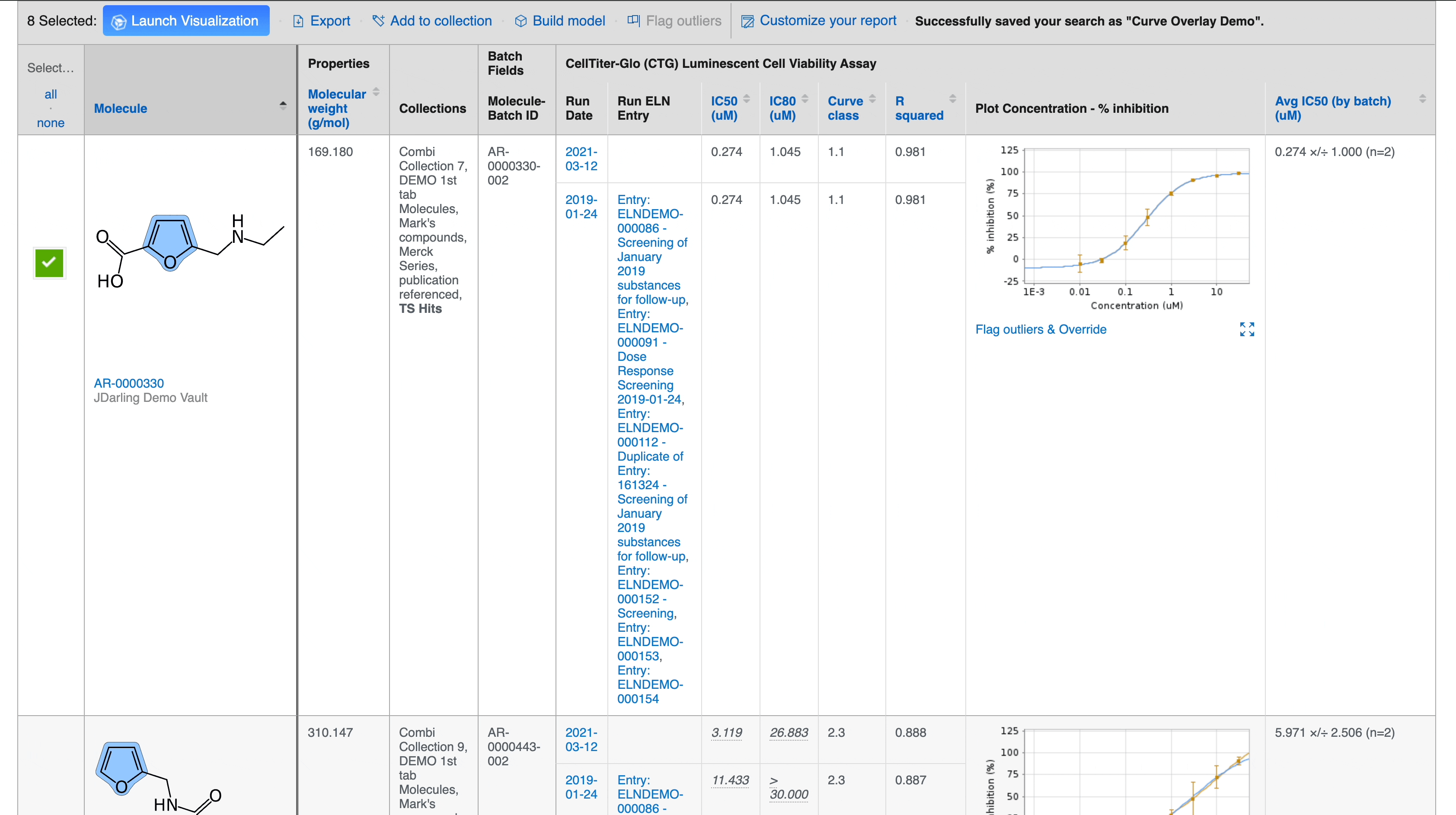Click Avg IC50 value 5.971 ×/÷ 2.506
Screen dimensions: 1456x815
[1335, 732]
